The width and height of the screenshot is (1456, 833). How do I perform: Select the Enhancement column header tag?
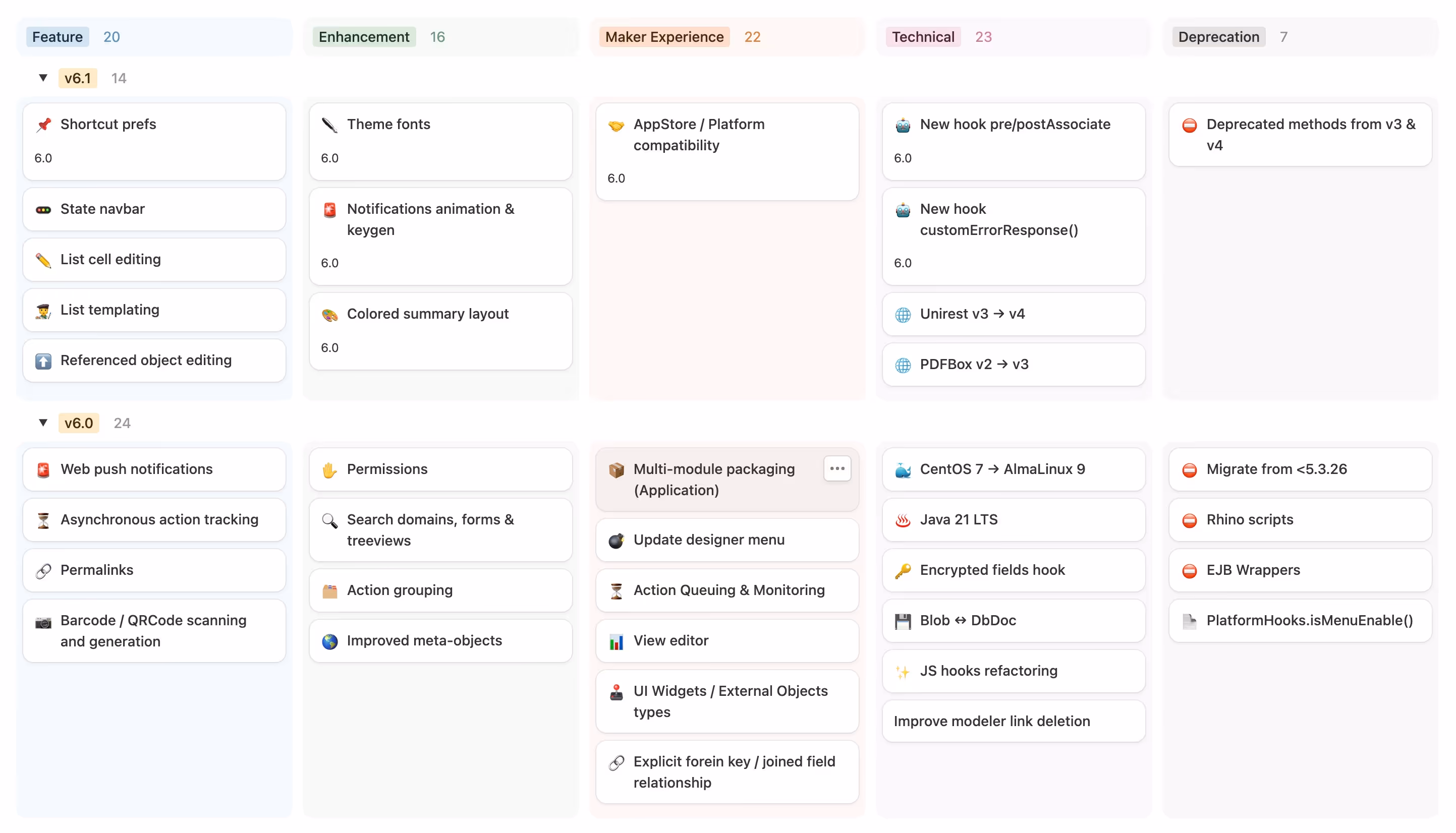click(x=364, y=37)
